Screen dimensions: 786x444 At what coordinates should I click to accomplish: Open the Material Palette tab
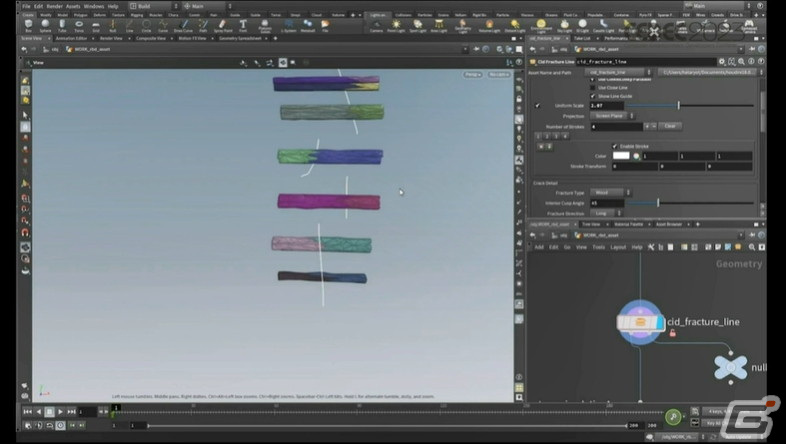(629, 224)
